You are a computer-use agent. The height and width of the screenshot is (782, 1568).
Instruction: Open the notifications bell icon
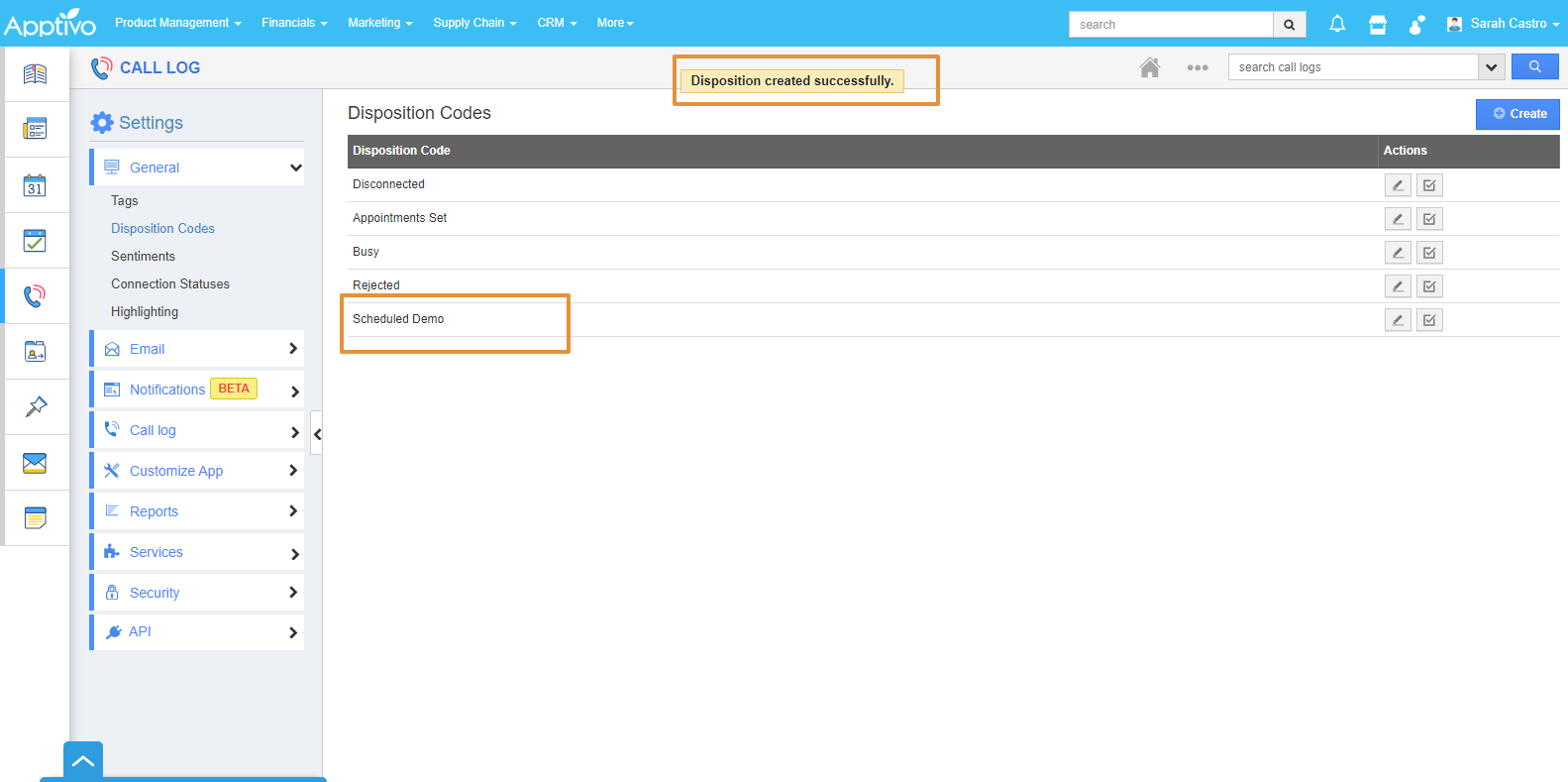pyautogui.click(x=1337, y=24)
